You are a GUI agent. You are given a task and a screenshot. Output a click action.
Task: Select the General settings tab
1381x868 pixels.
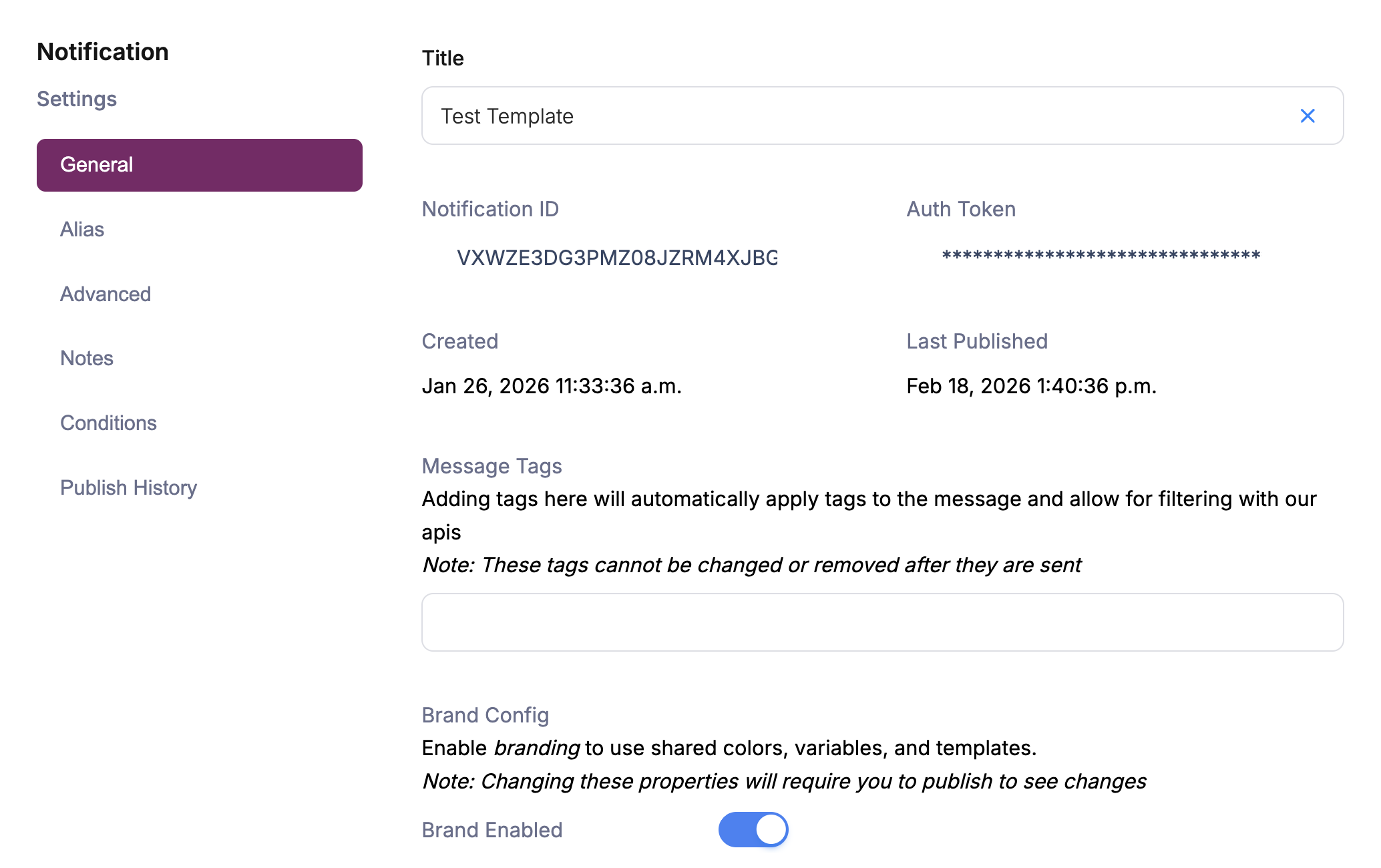[x=199, y=165]
